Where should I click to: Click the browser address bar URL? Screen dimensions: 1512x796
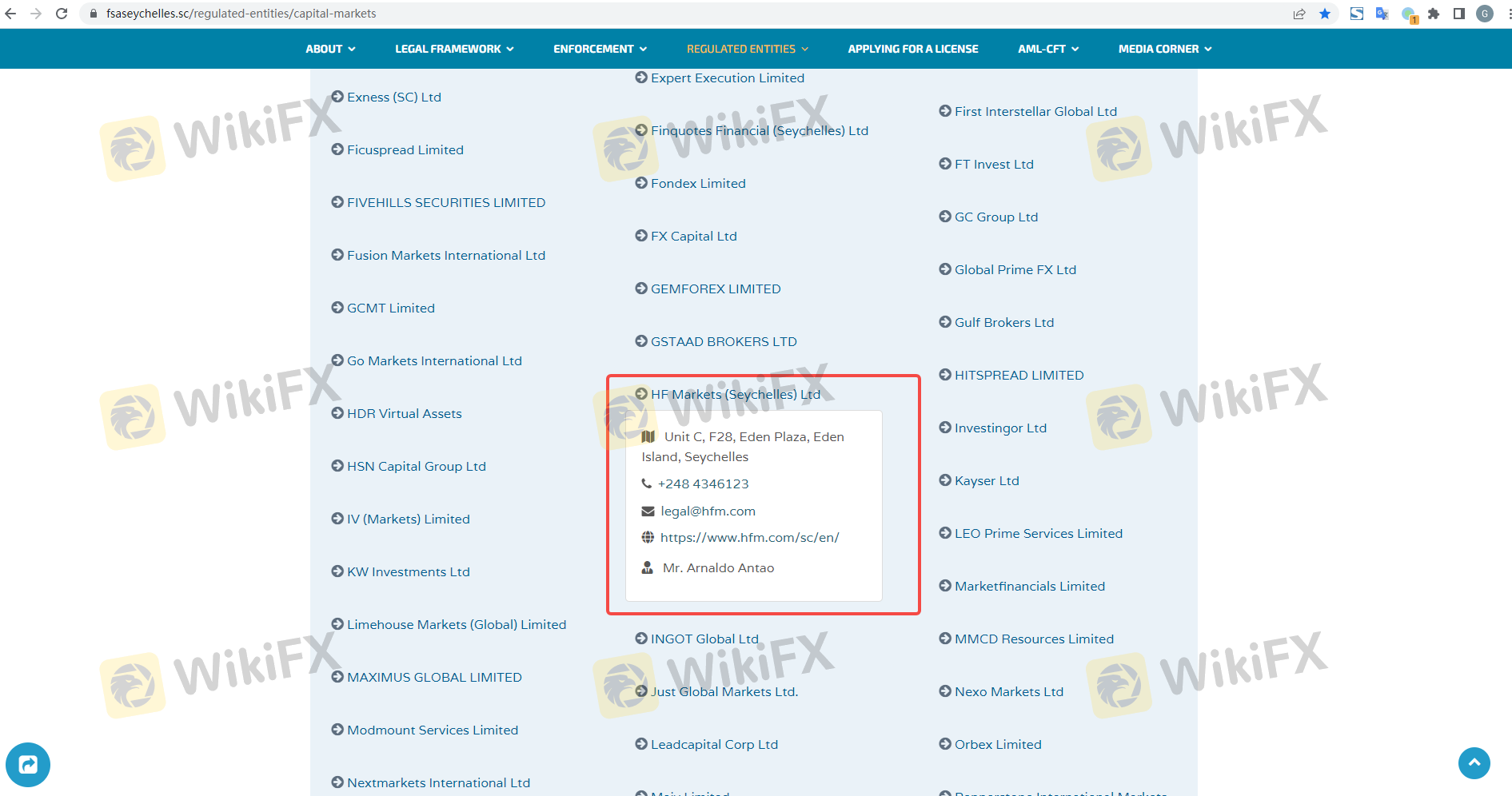(x=241, y=14)
